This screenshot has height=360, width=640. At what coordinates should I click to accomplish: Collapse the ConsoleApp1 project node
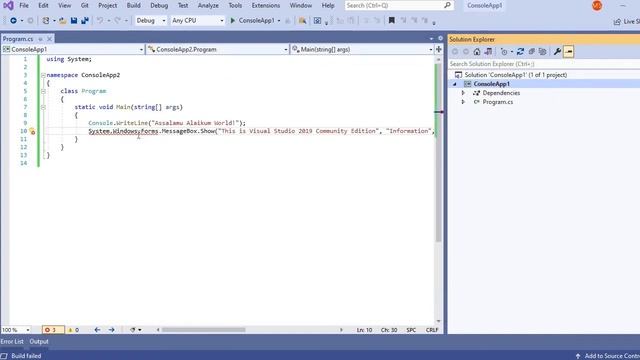(455, 84)
